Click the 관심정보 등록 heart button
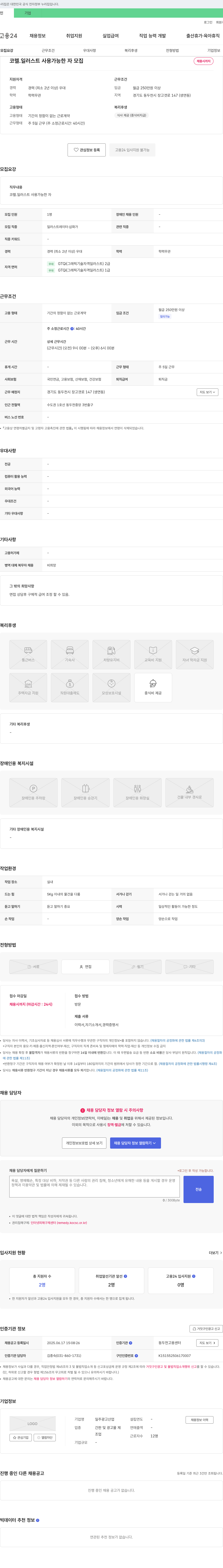The image size is (223, 1568). (86, 150)
